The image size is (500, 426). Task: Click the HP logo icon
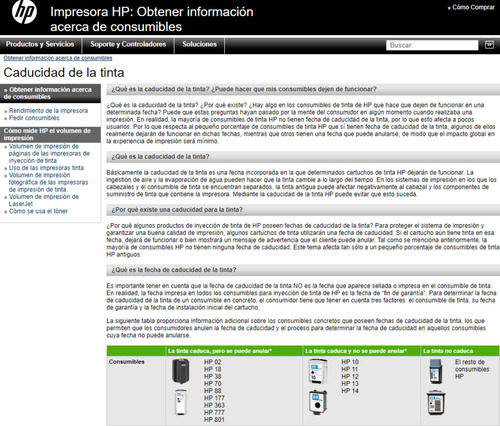point(24,12)
